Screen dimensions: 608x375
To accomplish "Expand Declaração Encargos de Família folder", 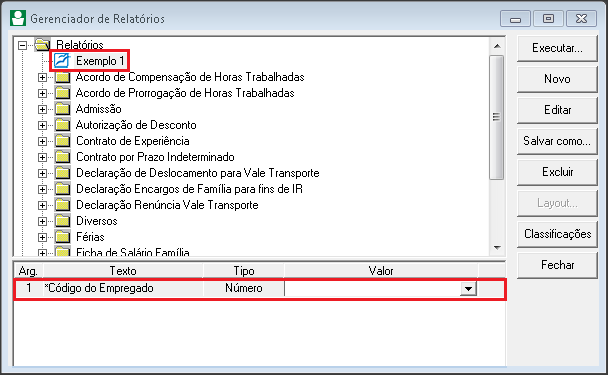I will pos(42,189).
